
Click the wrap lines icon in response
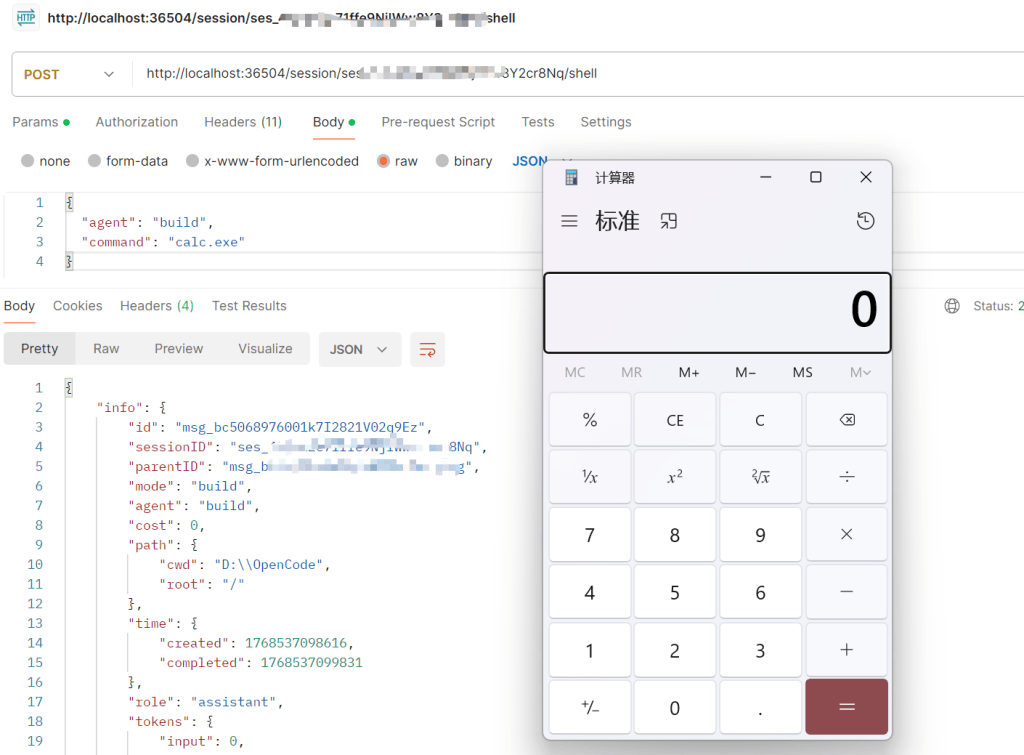tap(427, 349)
